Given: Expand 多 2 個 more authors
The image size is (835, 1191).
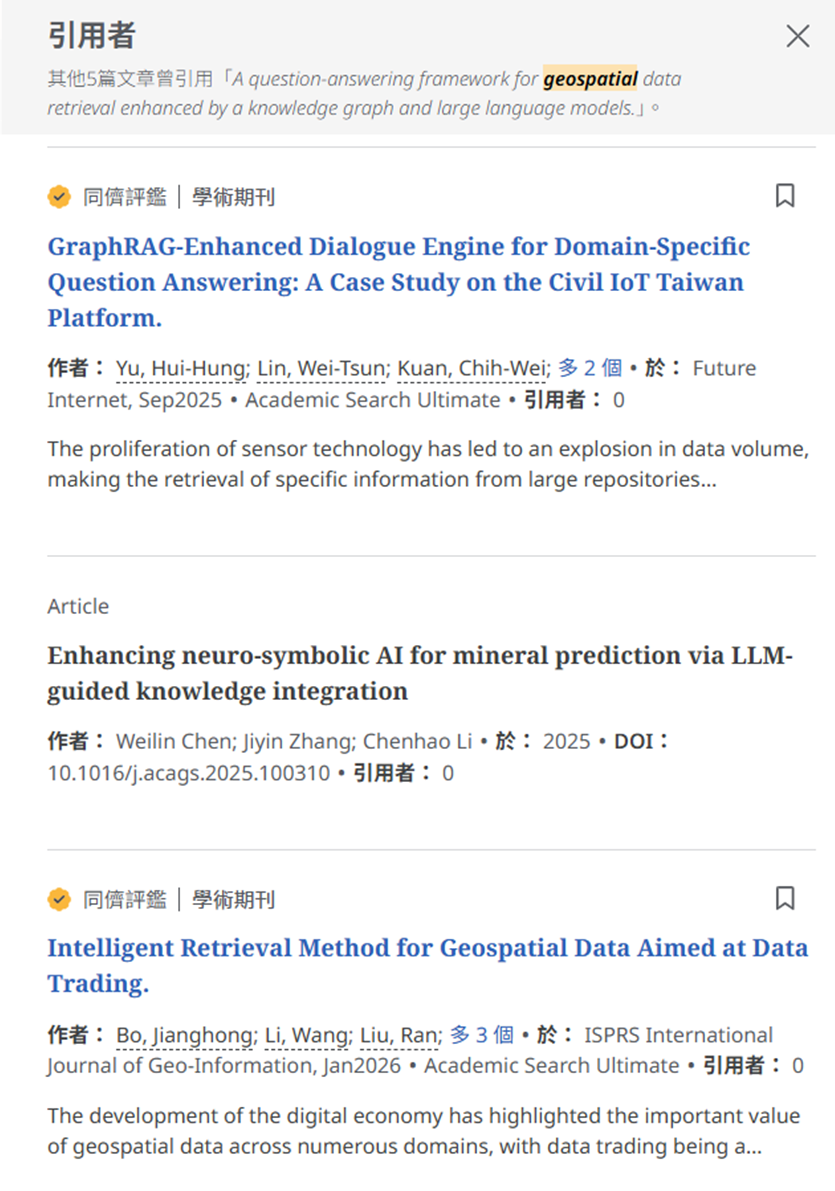Looking at the screenshot, I should [589, 369].
